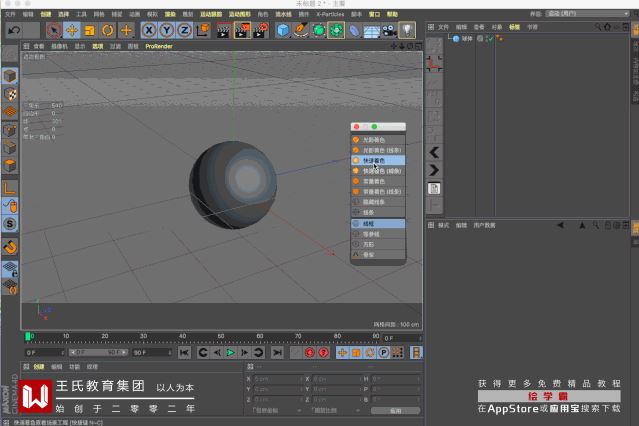639x426 pixels.
Task: Open the 选择 main menu
Action: [x=64, y=14]
